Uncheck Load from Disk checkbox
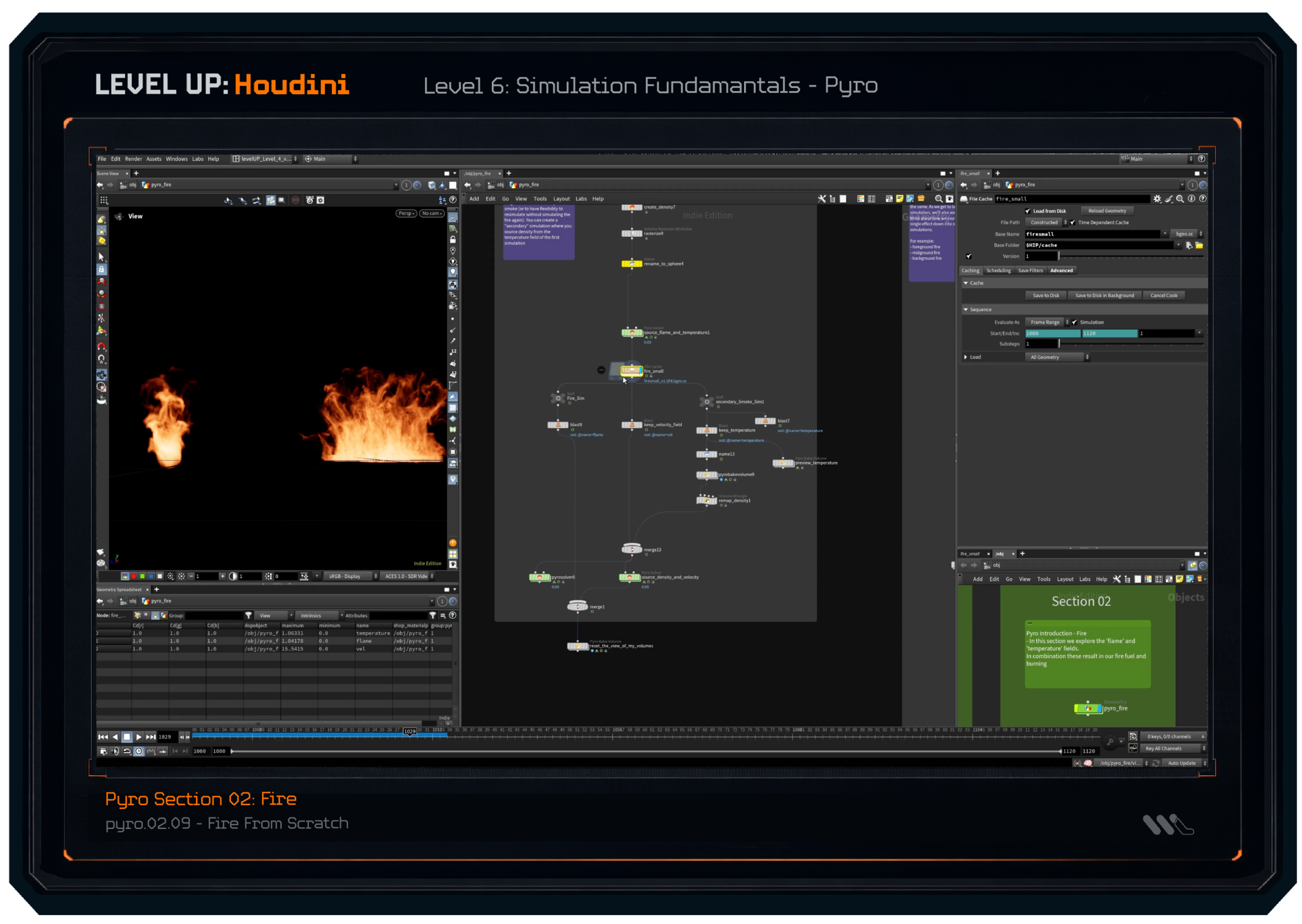 coord(1028,211)
